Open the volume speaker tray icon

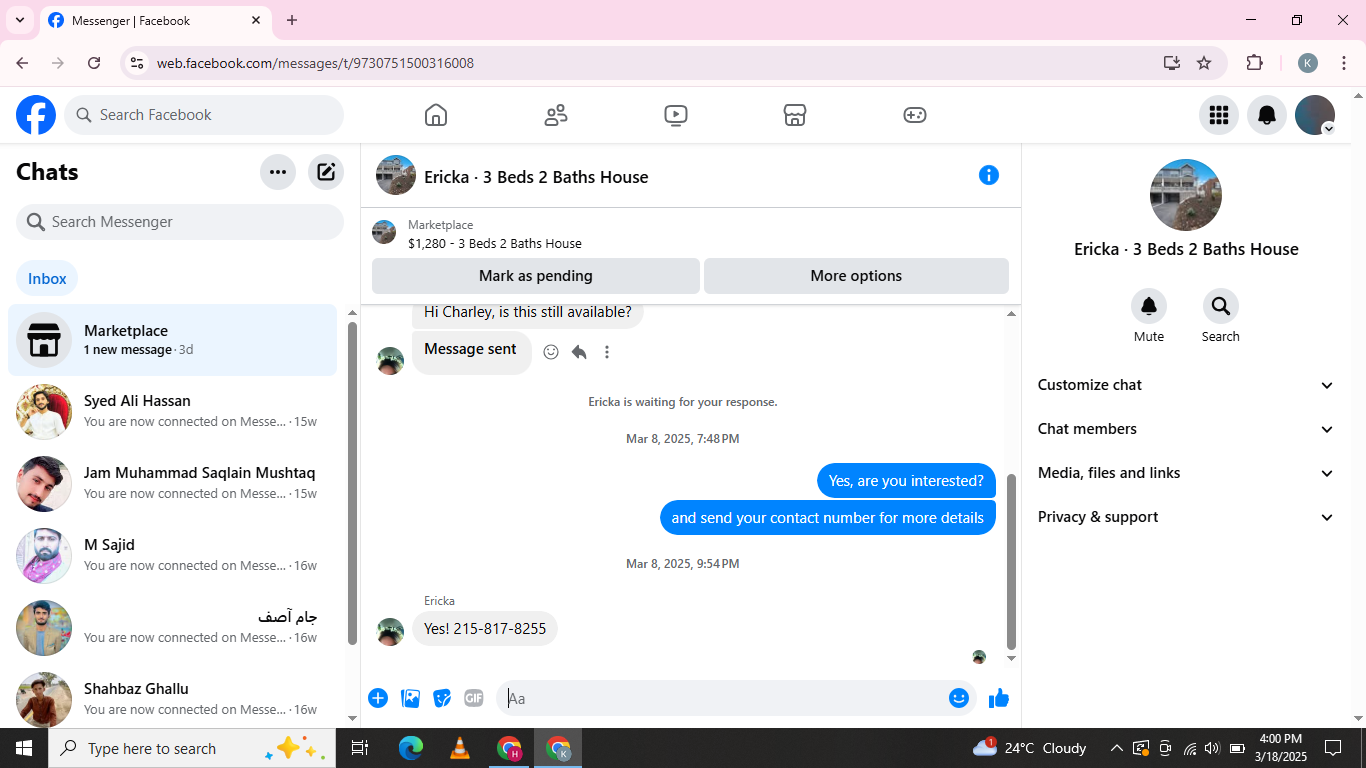[x=1212, y=748]
